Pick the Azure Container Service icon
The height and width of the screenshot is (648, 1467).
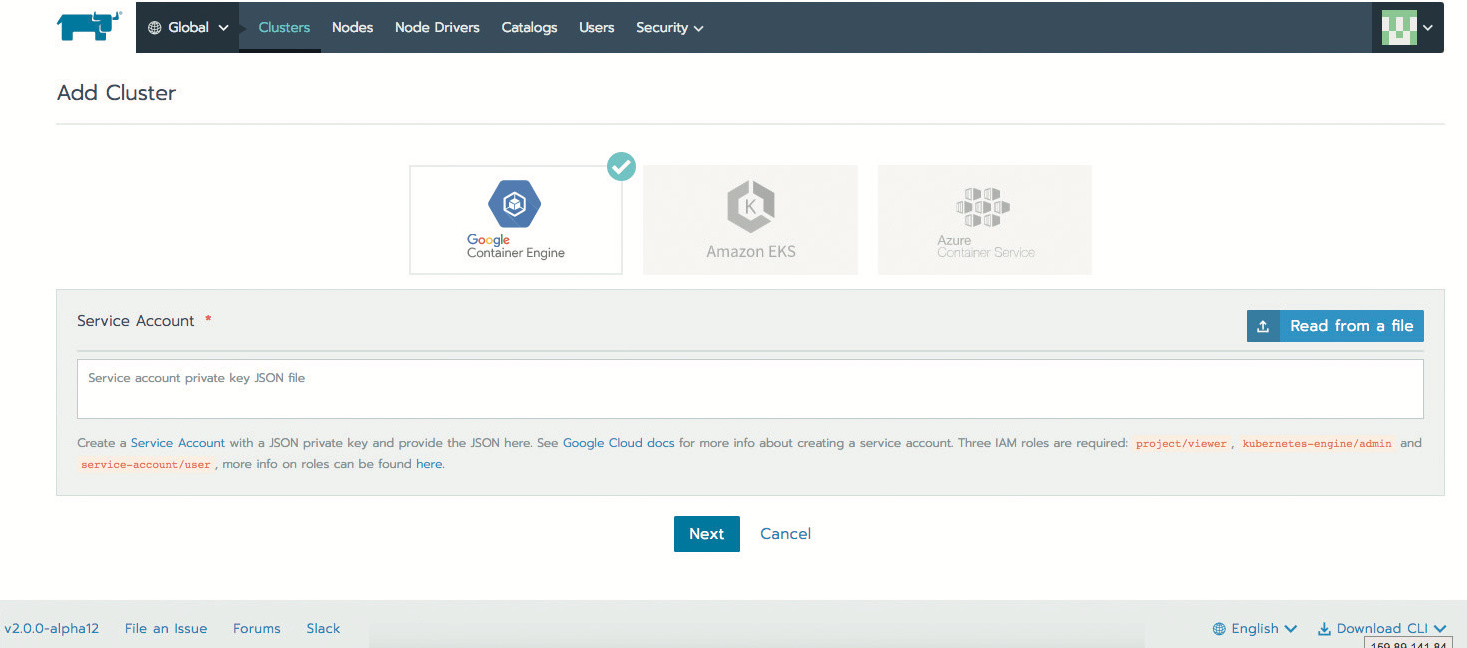(x=984, y=206)
